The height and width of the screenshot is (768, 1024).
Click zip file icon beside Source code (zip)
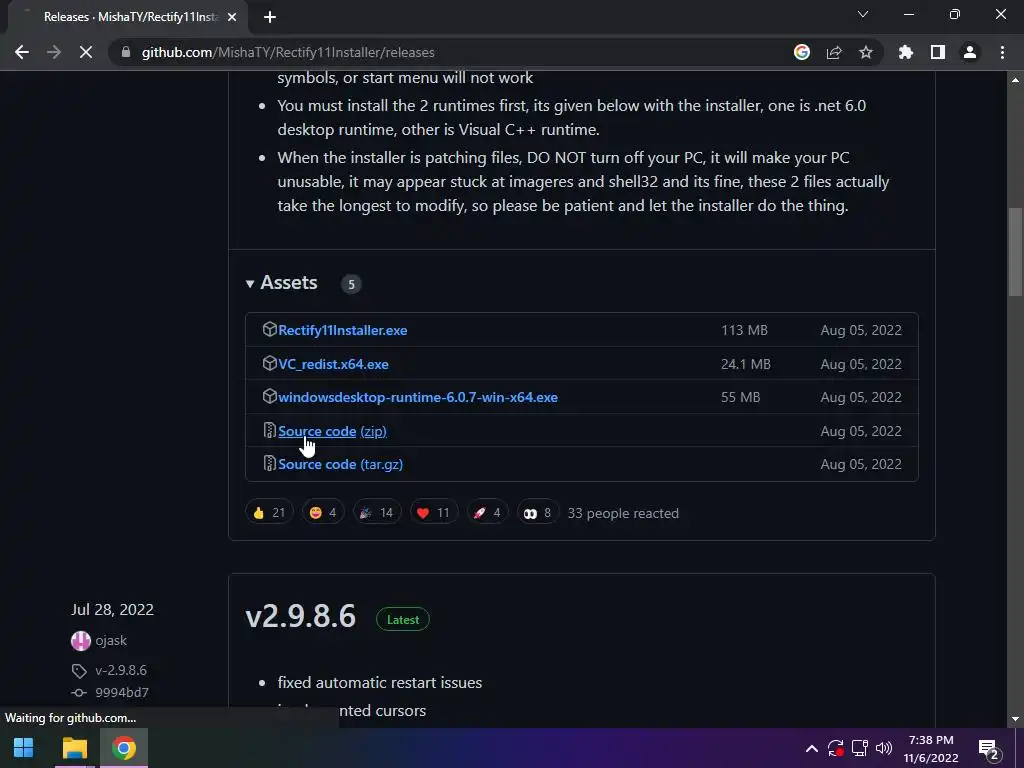point(269,430)
